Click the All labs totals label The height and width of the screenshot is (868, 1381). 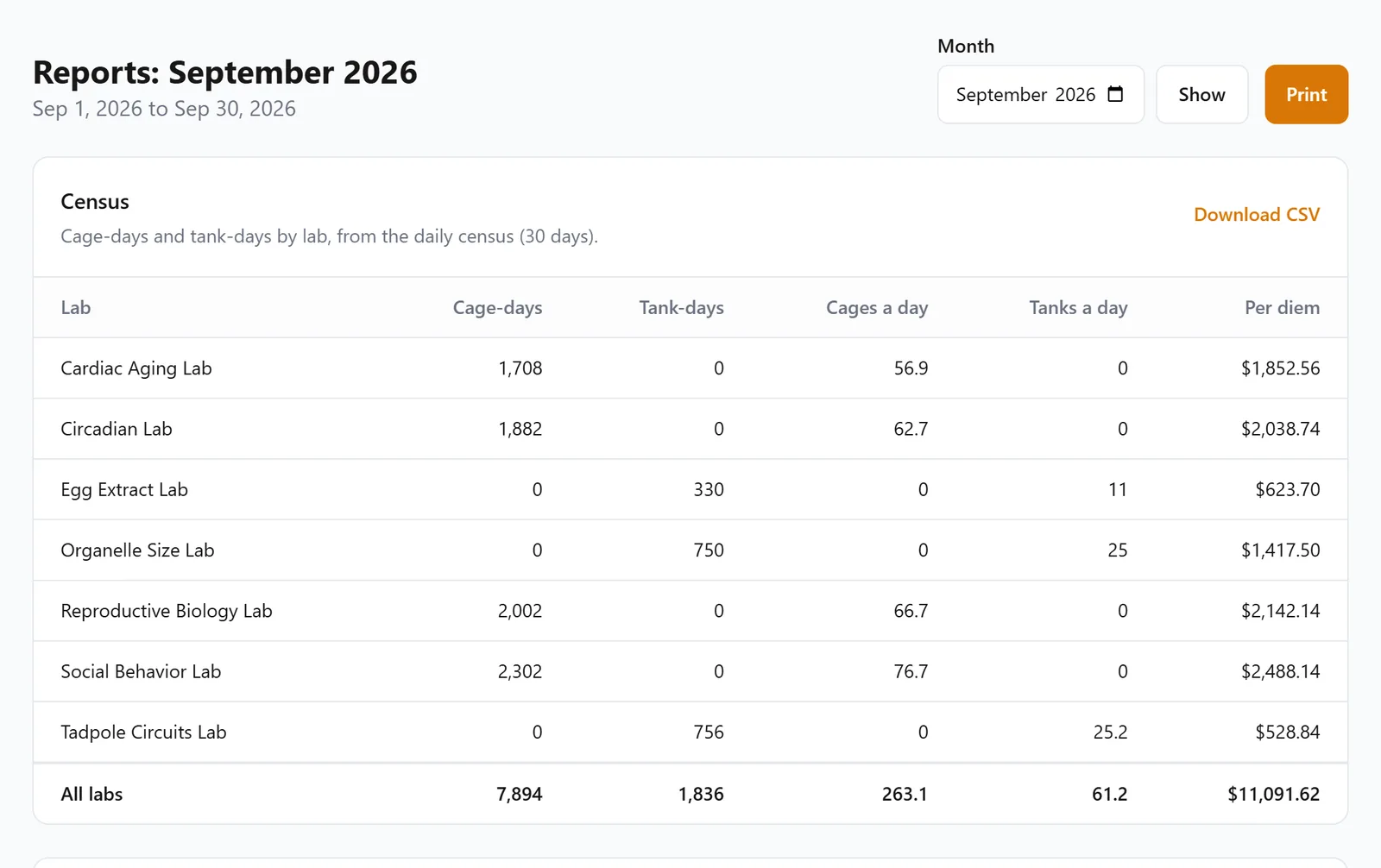tap(91, 794)
